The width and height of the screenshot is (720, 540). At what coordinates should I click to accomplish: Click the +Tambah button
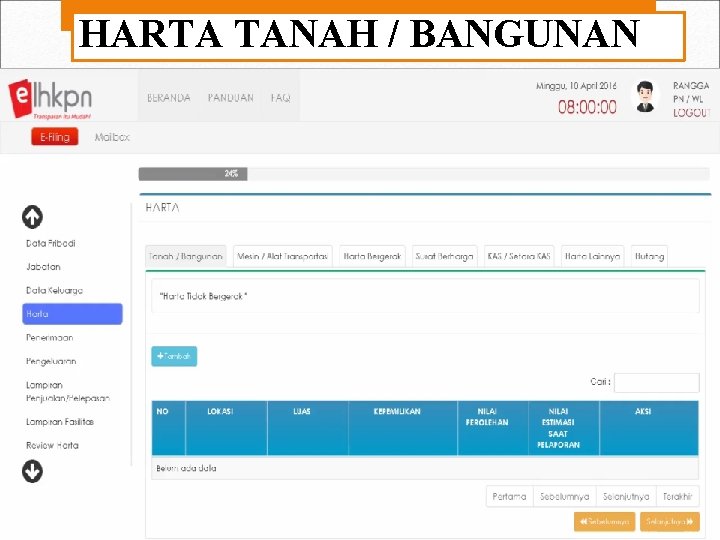pyautogui.click(x=174, y=356)
